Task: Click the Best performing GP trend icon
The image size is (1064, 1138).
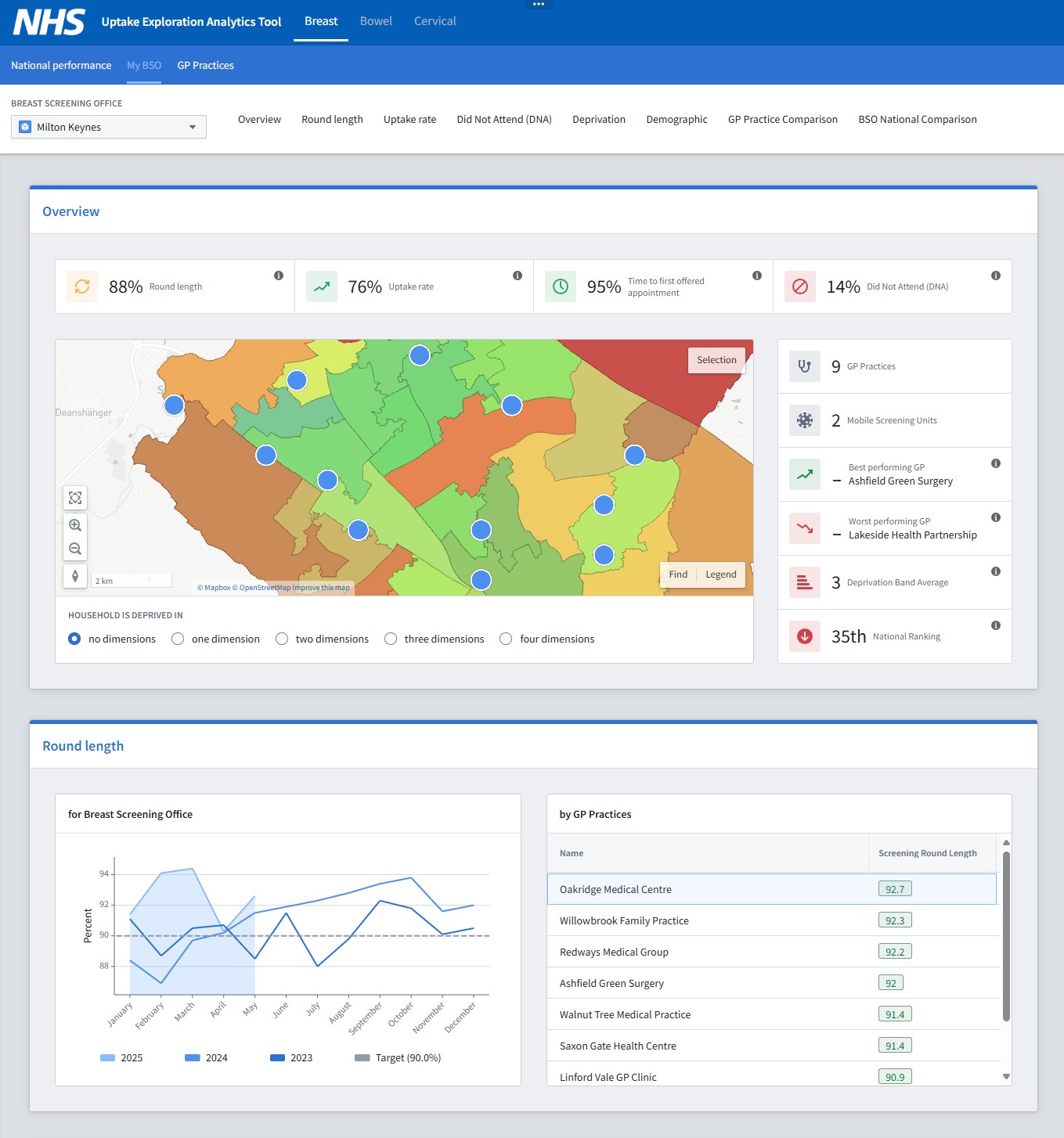Action: [804, 474]
